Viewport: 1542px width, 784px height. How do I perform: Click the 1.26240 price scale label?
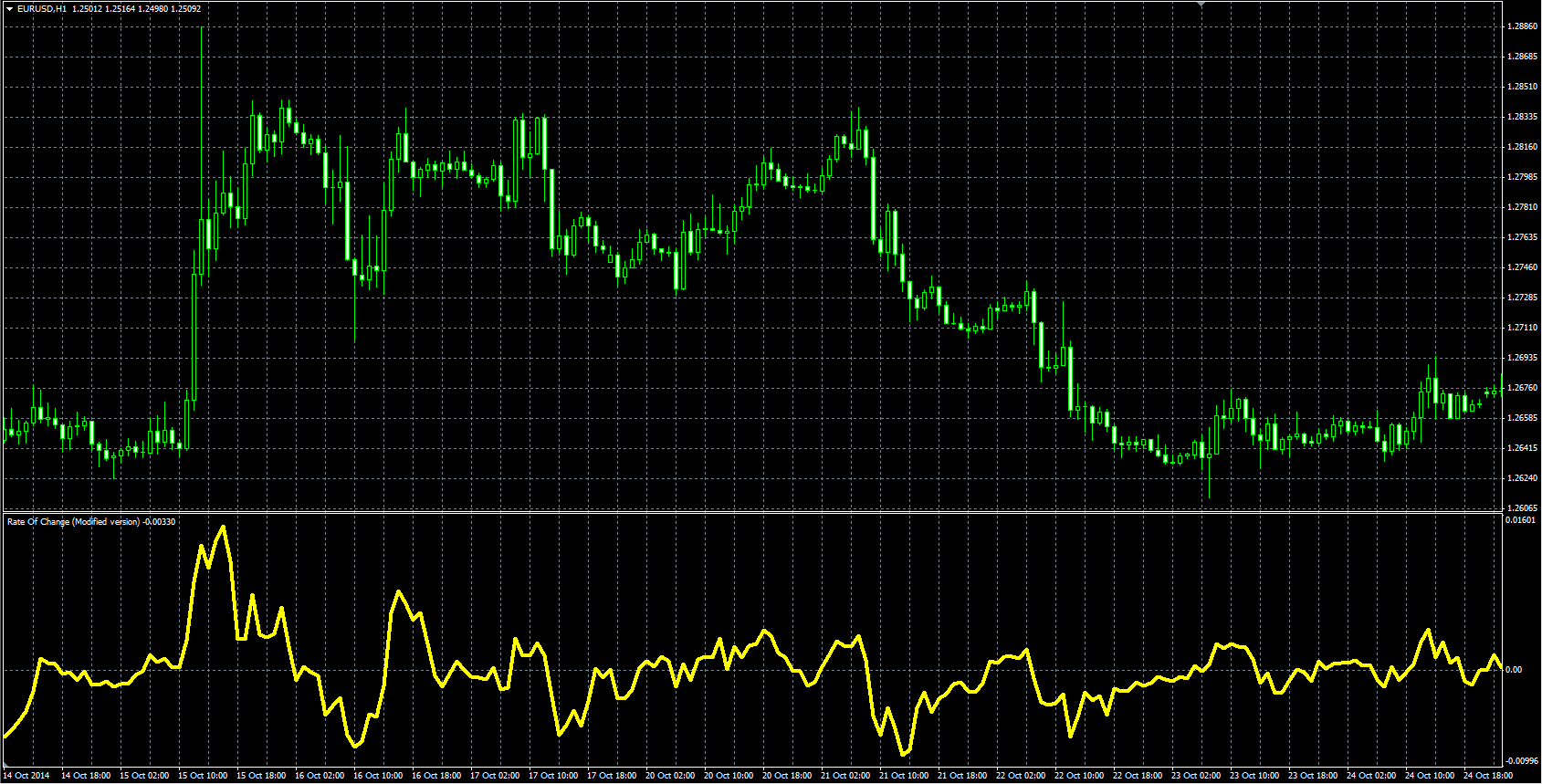point(1523,478)
